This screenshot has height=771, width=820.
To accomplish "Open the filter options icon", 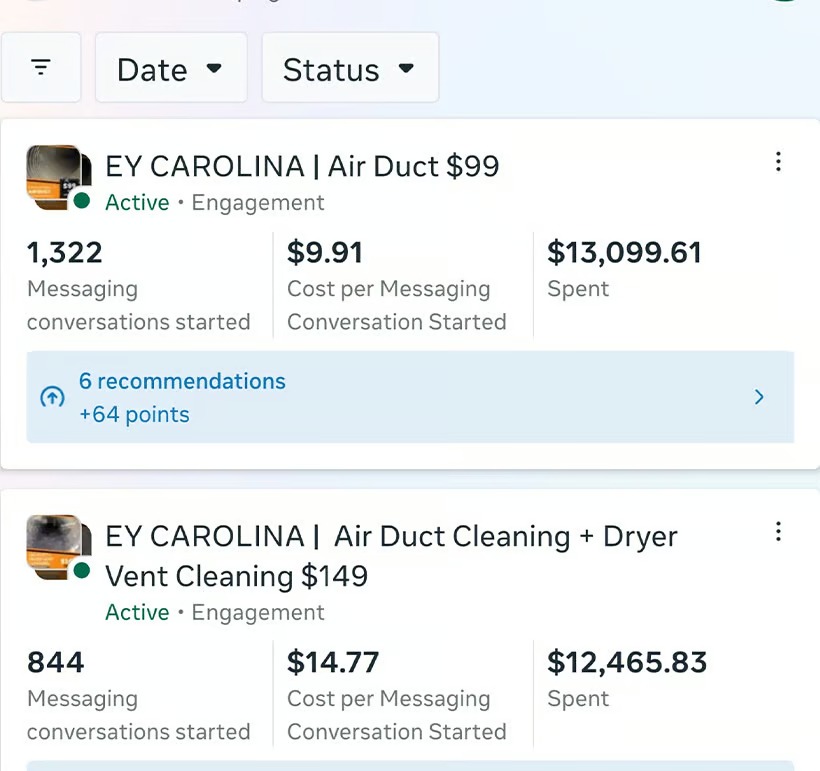I will click(x=40, y=68).
